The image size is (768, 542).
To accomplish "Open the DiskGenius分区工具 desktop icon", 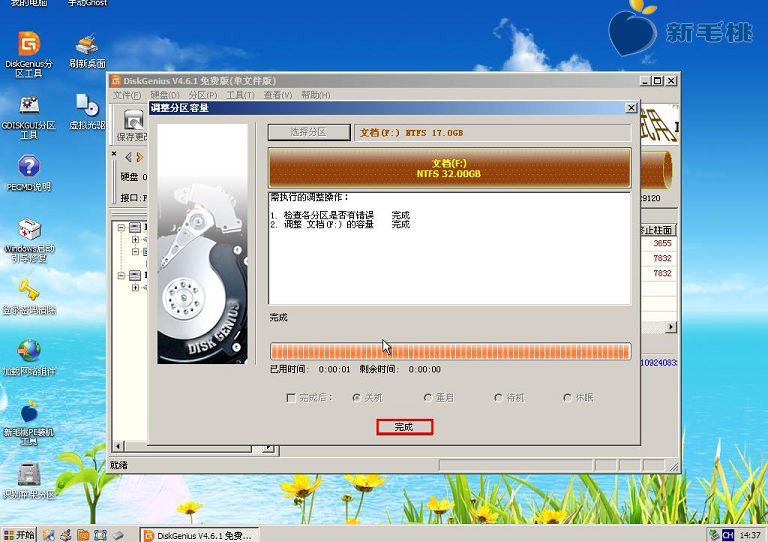I will [29, 53].
